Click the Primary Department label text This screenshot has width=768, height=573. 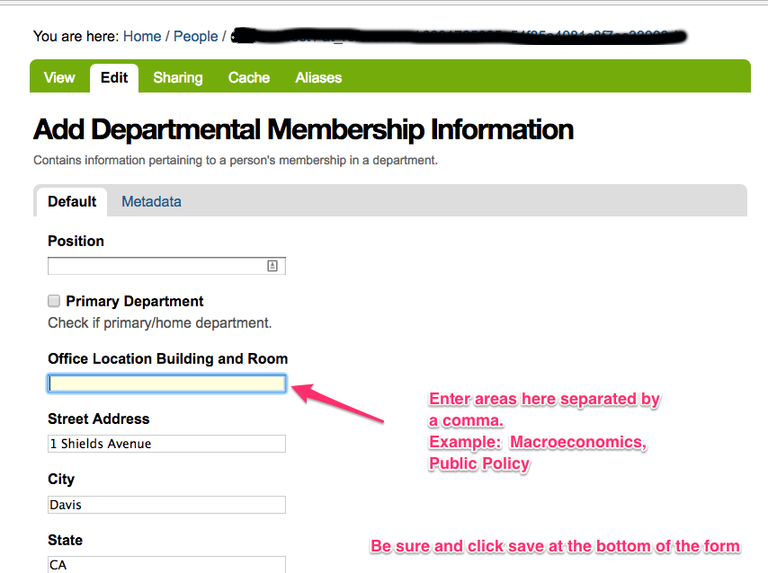coord(134,301)
